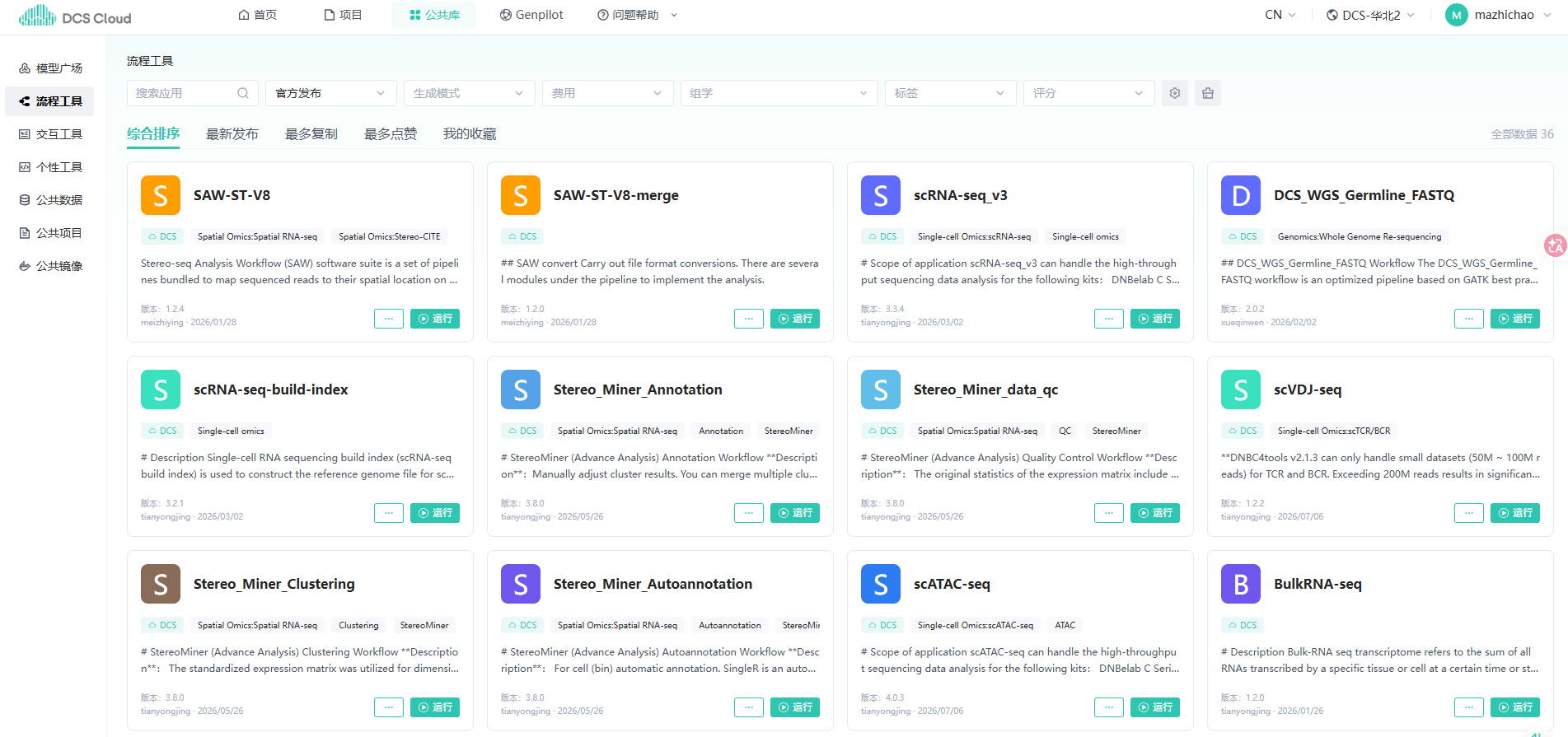Open 个性工具 in the sidebar
Viewport: 1568px width, 737px height.
[x=49, y=167]
